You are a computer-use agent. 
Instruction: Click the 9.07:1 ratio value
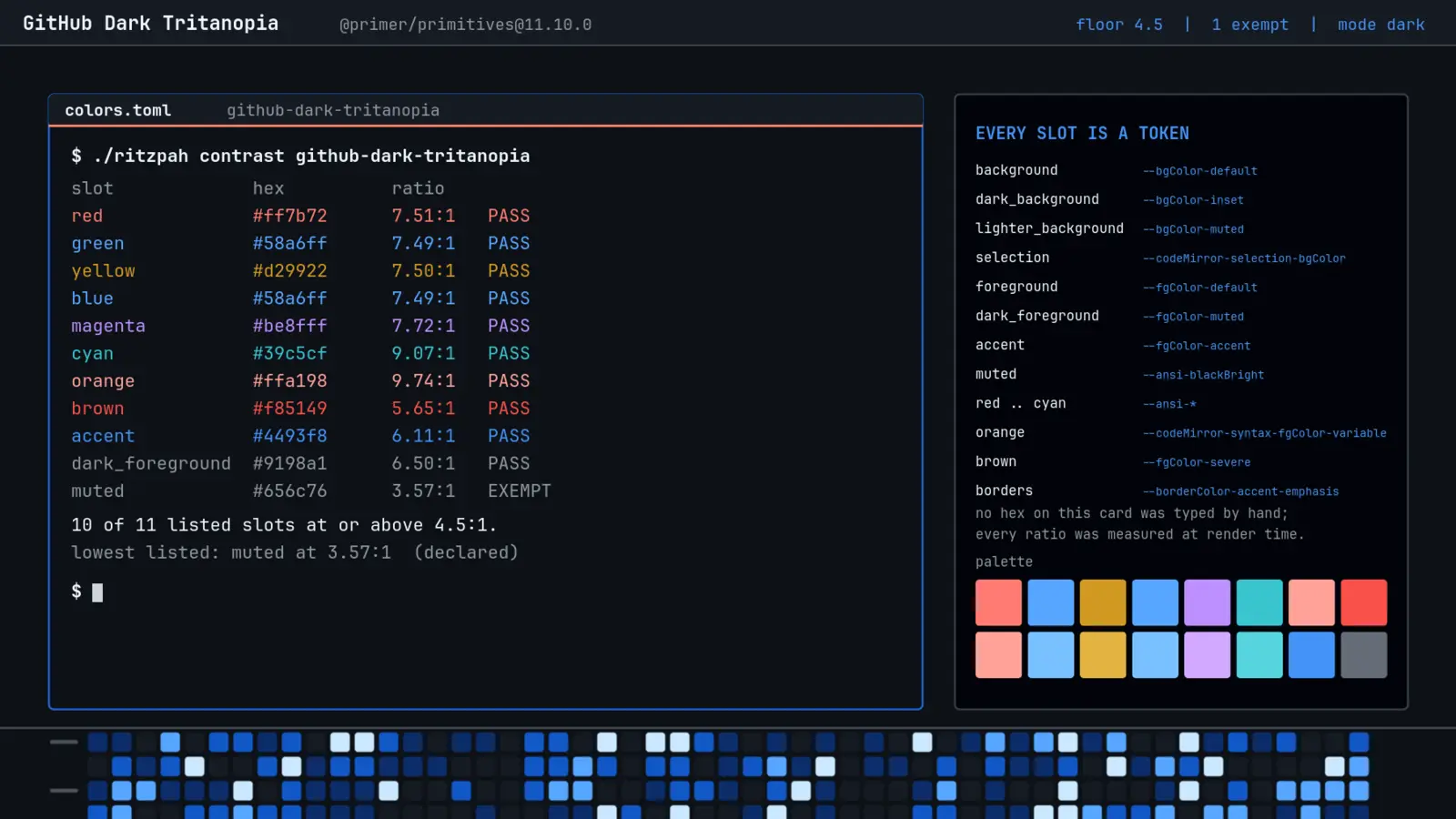[x=423, y=353]
